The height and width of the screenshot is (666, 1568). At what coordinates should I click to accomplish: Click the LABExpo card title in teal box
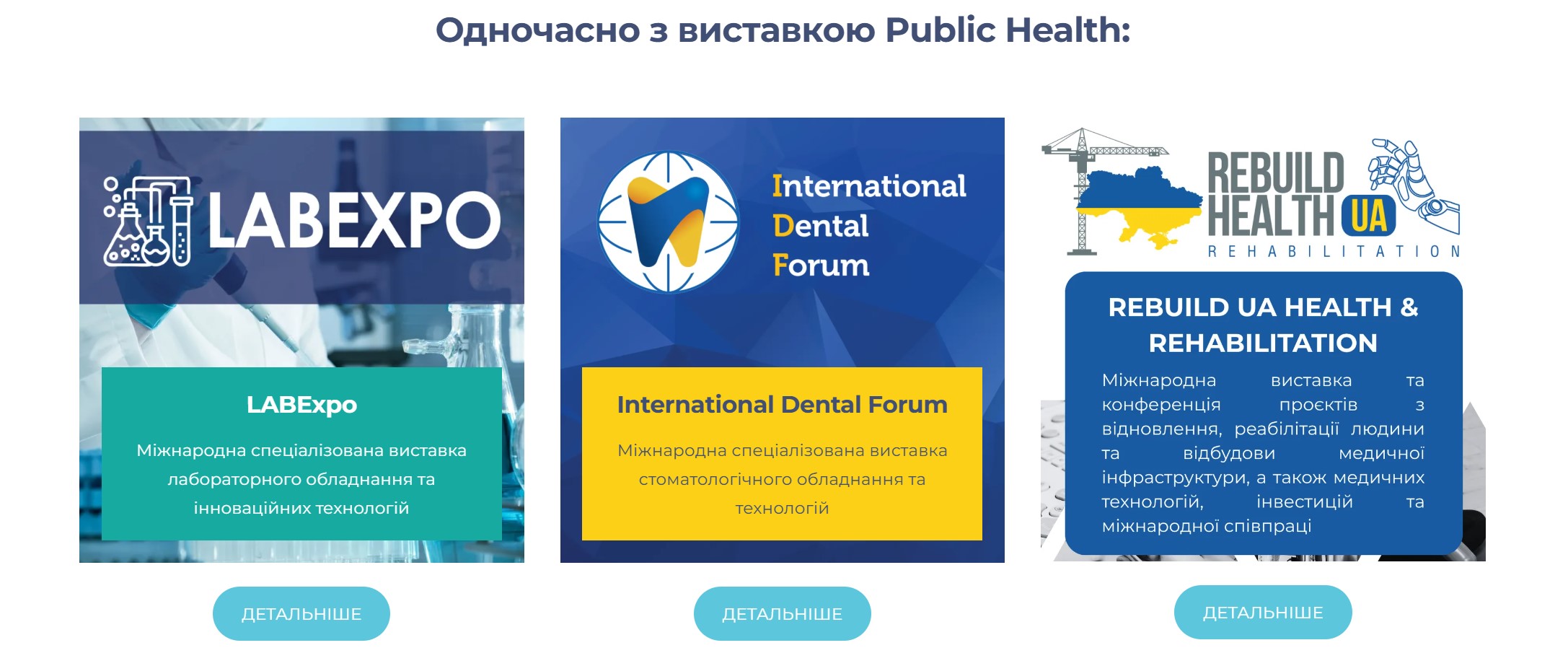[301, 405]
